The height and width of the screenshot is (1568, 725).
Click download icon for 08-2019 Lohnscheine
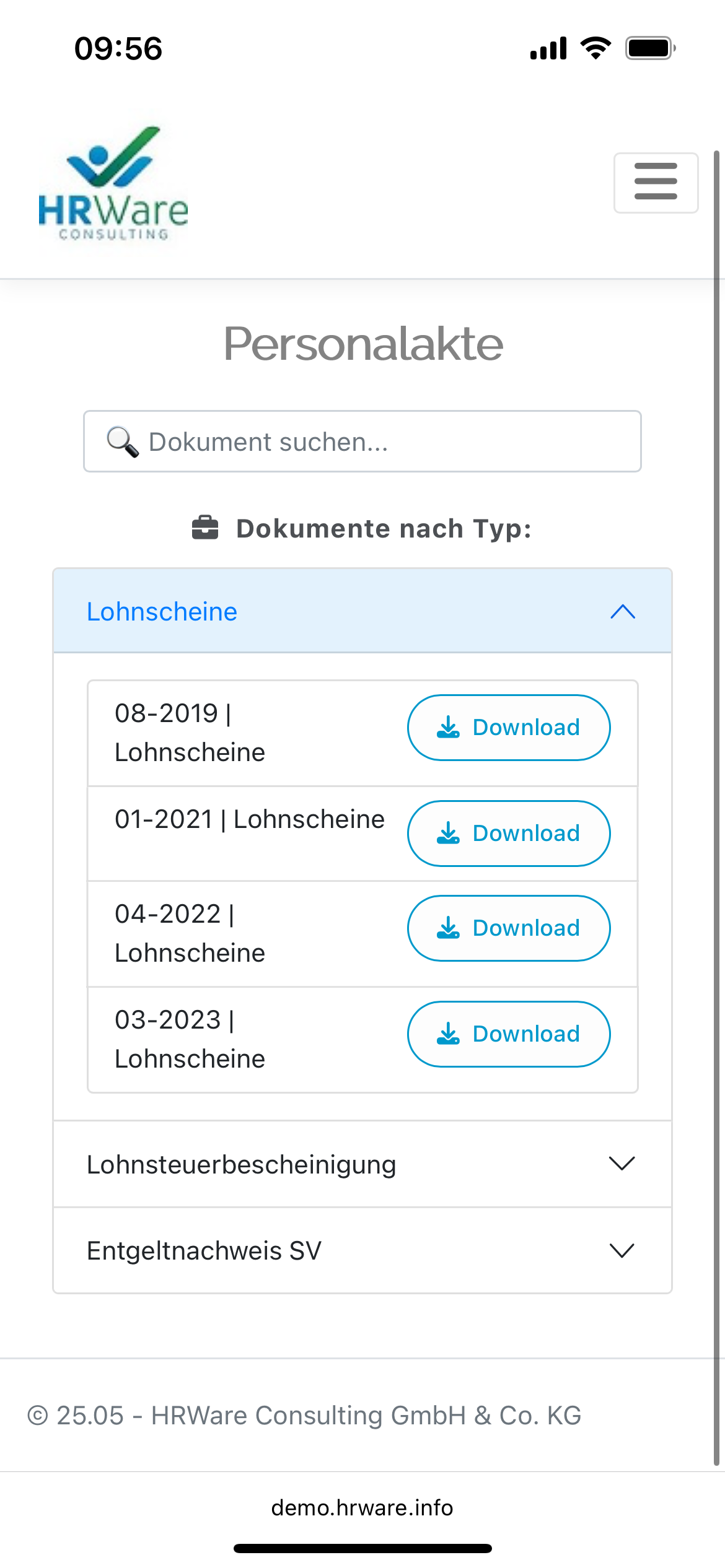tap(448, 728)
